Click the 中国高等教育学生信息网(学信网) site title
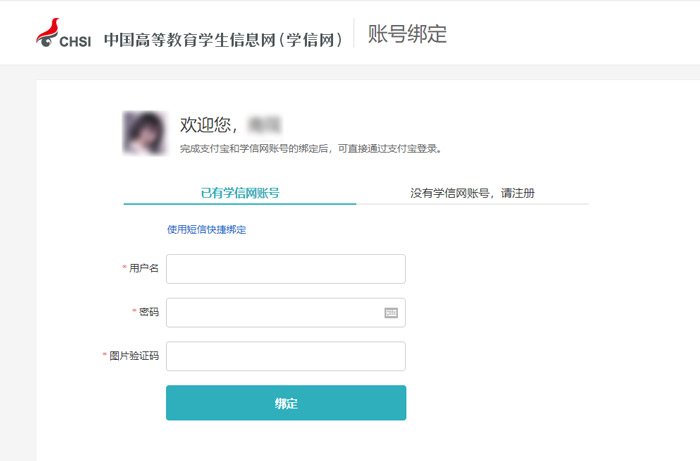This screenshot has height=461, width=700. click(223, 40)
